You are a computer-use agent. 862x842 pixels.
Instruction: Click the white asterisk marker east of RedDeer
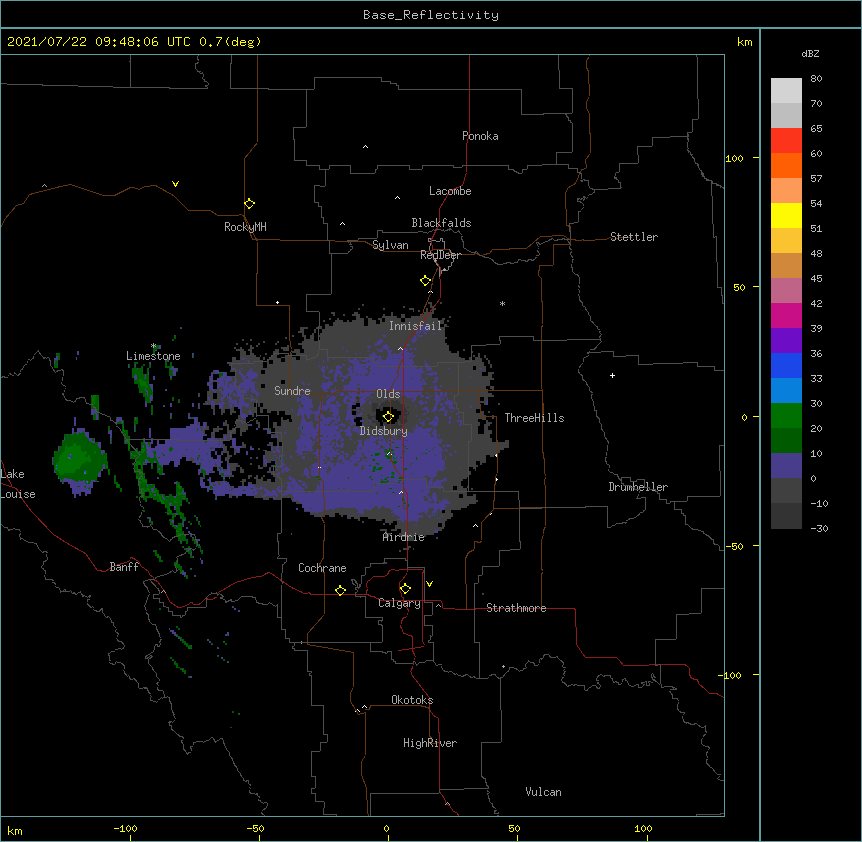[502, 303]
